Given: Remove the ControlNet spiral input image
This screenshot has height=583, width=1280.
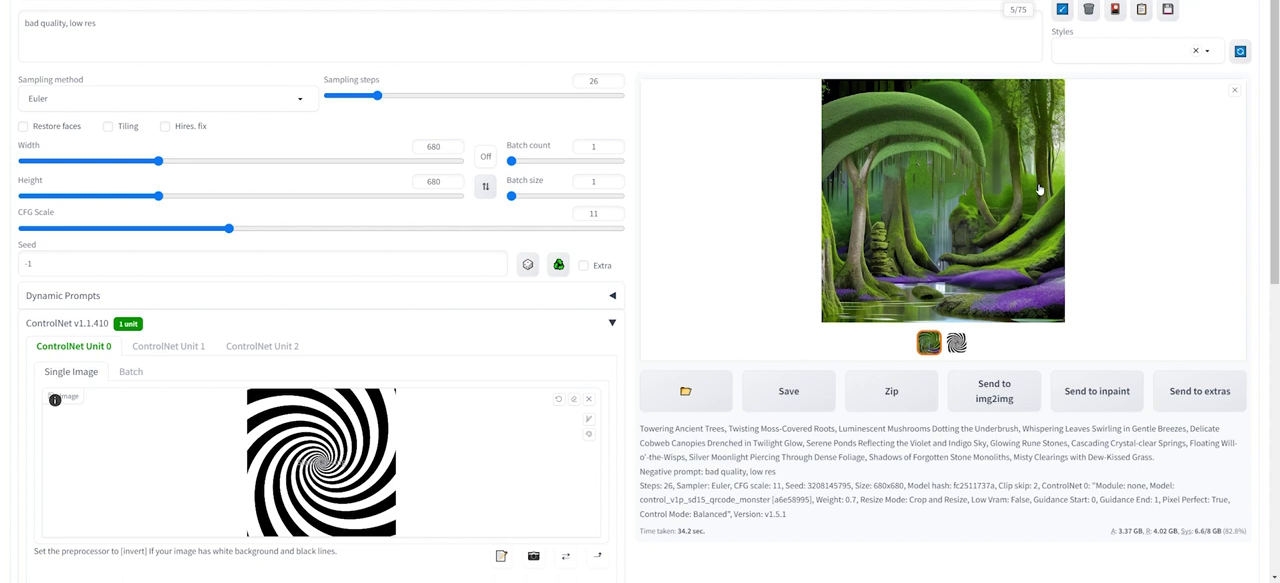Looking at the screenshot, I should tap(589, 399).
